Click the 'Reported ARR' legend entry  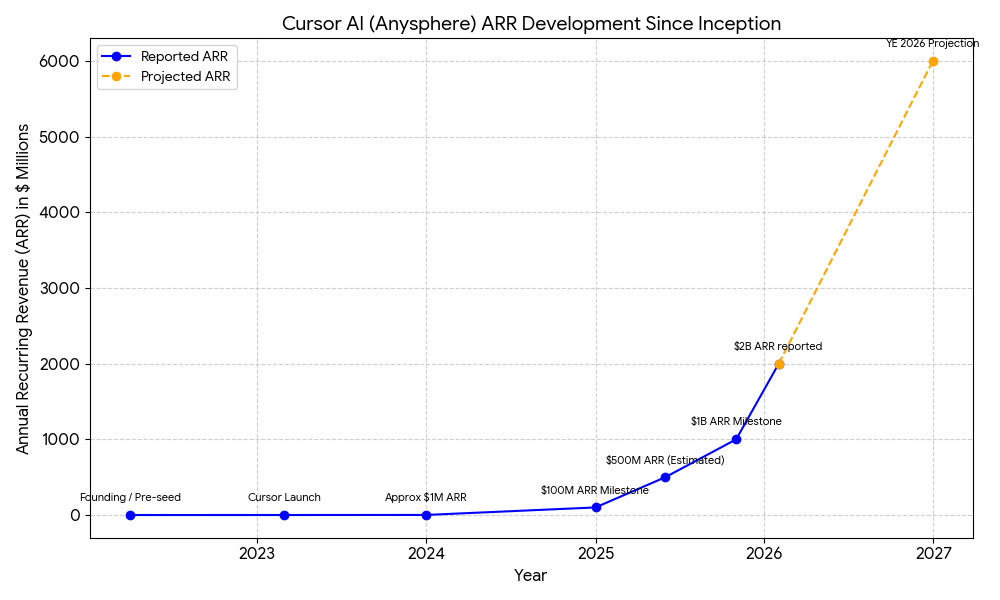pos(165,57)
